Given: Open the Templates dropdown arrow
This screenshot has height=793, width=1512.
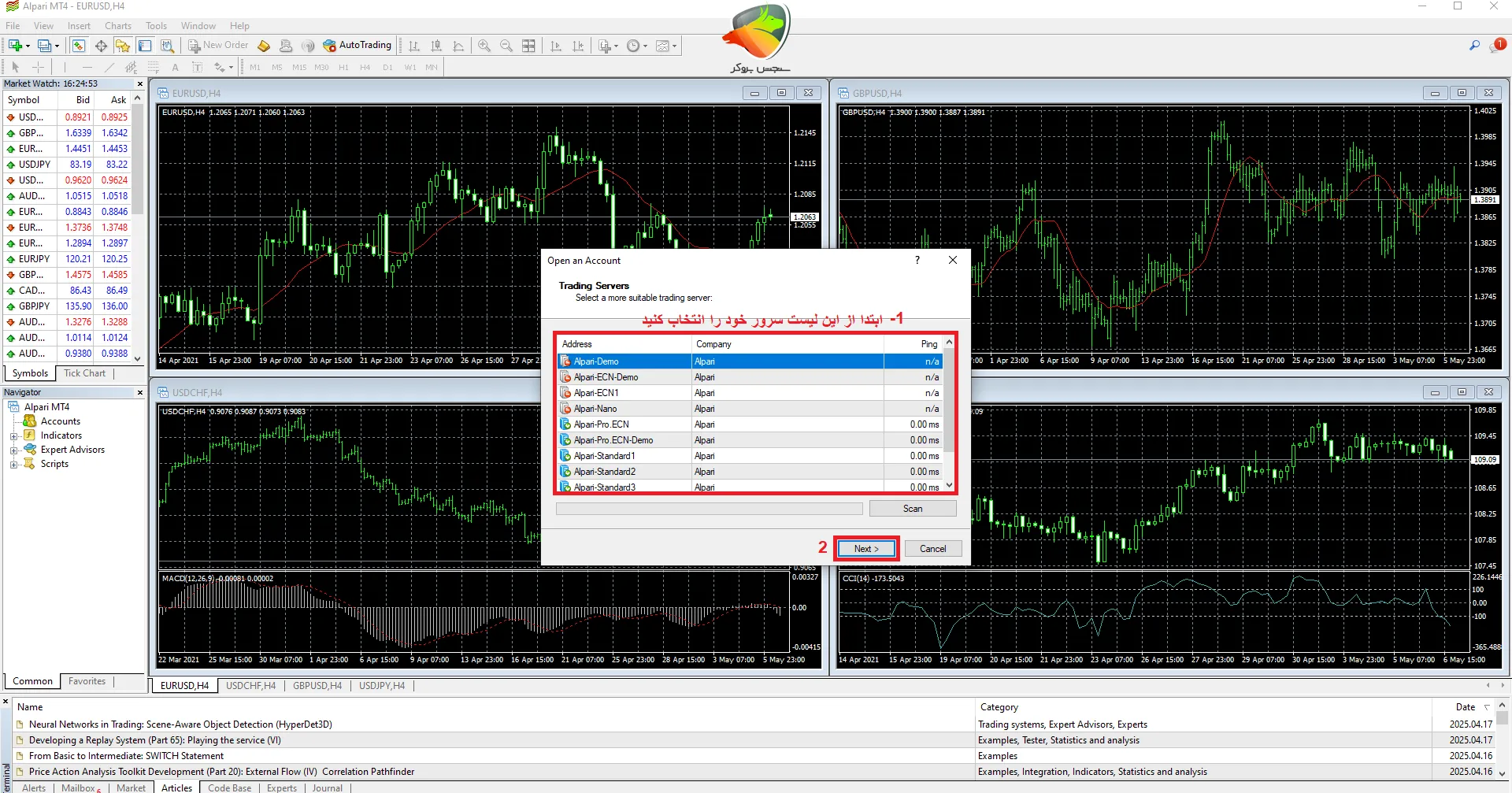Looking at the screenshot, I should (674, 46).
